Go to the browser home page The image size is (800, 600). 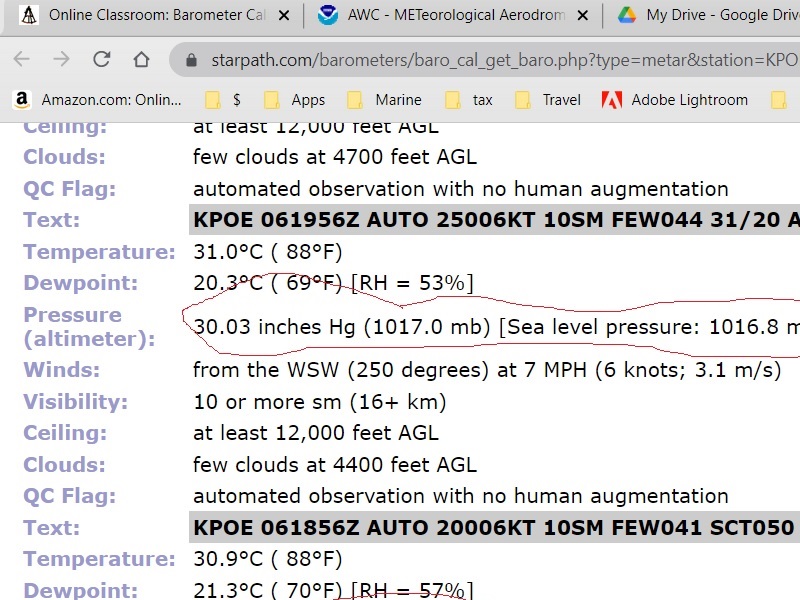click(x=141, y=59)
